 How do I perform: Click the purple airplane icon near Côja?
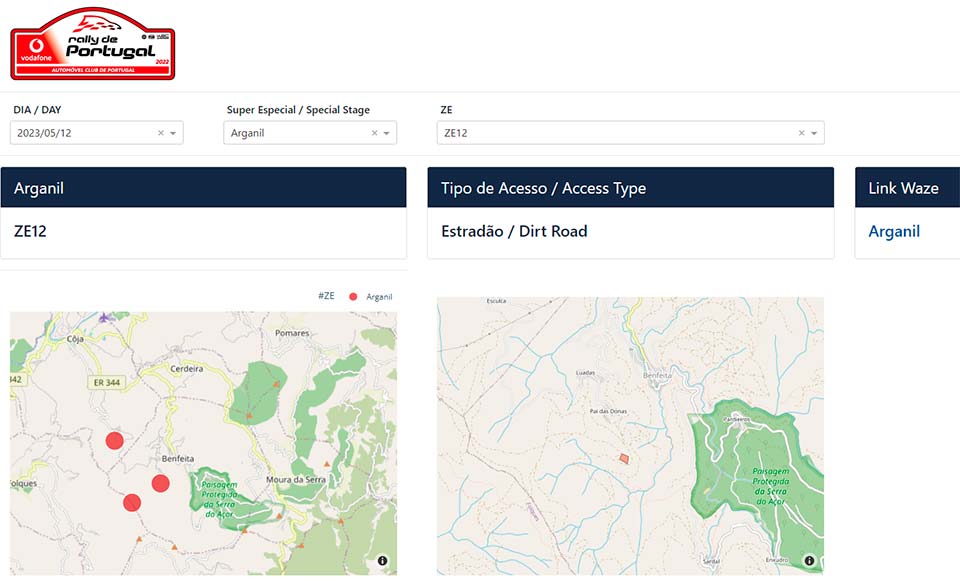(105, 317)
